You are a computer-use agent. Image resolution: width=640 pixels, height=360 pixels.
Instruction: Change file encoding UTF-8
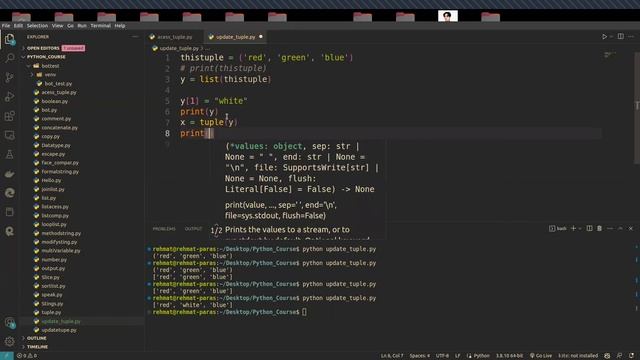(442, 356)
